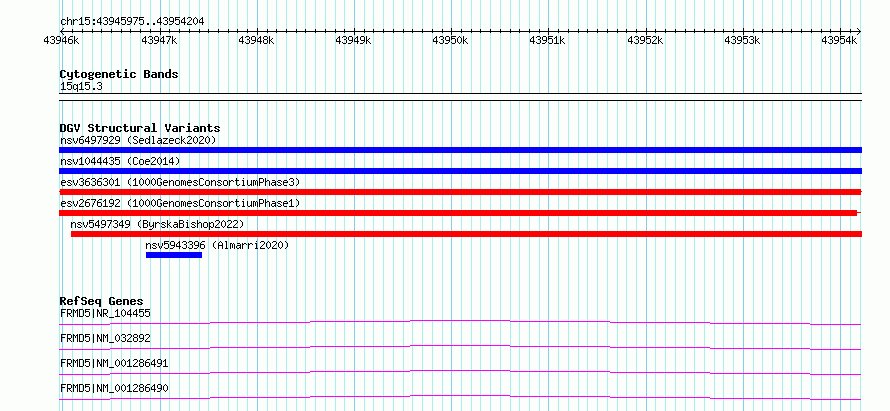Viewport: 890px width, 411px height.
Task: Open the FRMD5|NM_032892 transcript label
Action: pyautogui.click(x=105, y=338)
